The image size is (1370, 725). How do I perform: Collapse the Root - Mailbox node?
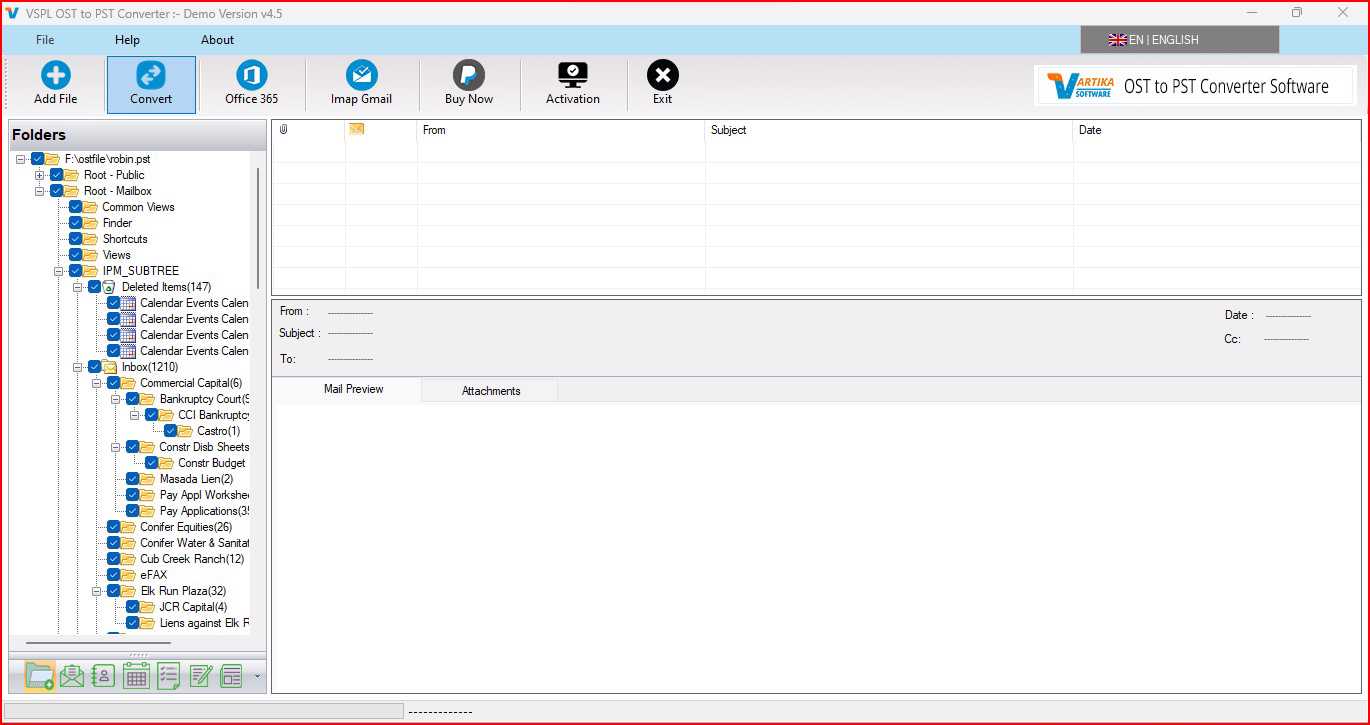(40, 191)
